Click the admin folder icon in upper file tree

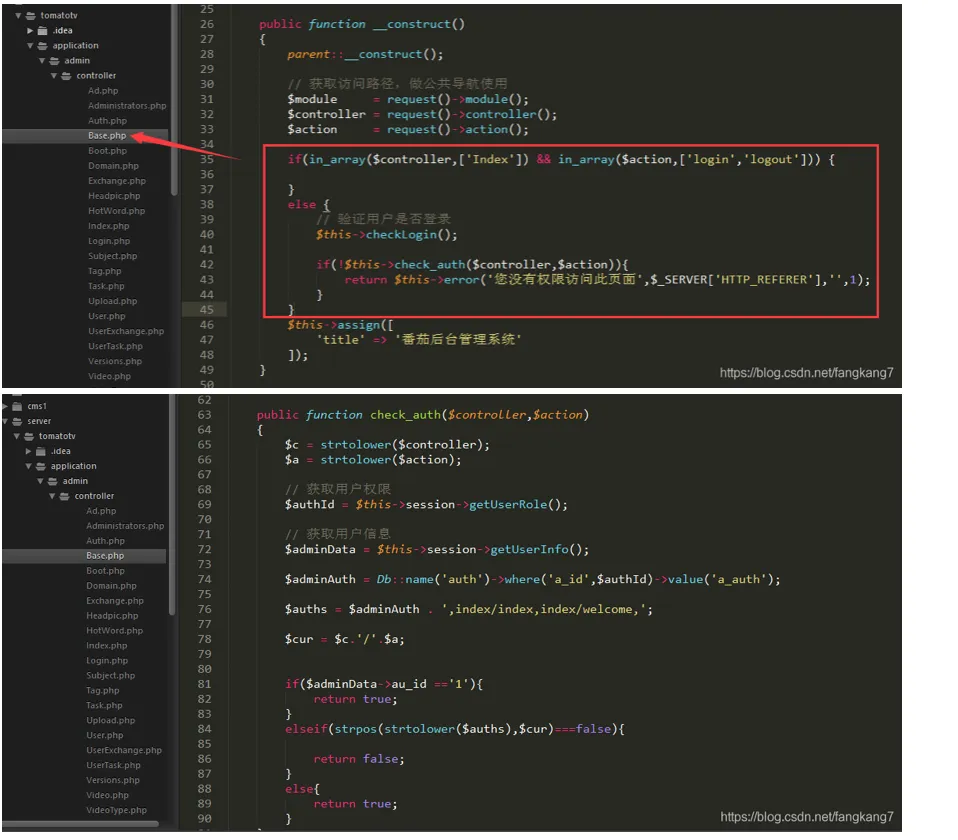click(x=54, y=60)
